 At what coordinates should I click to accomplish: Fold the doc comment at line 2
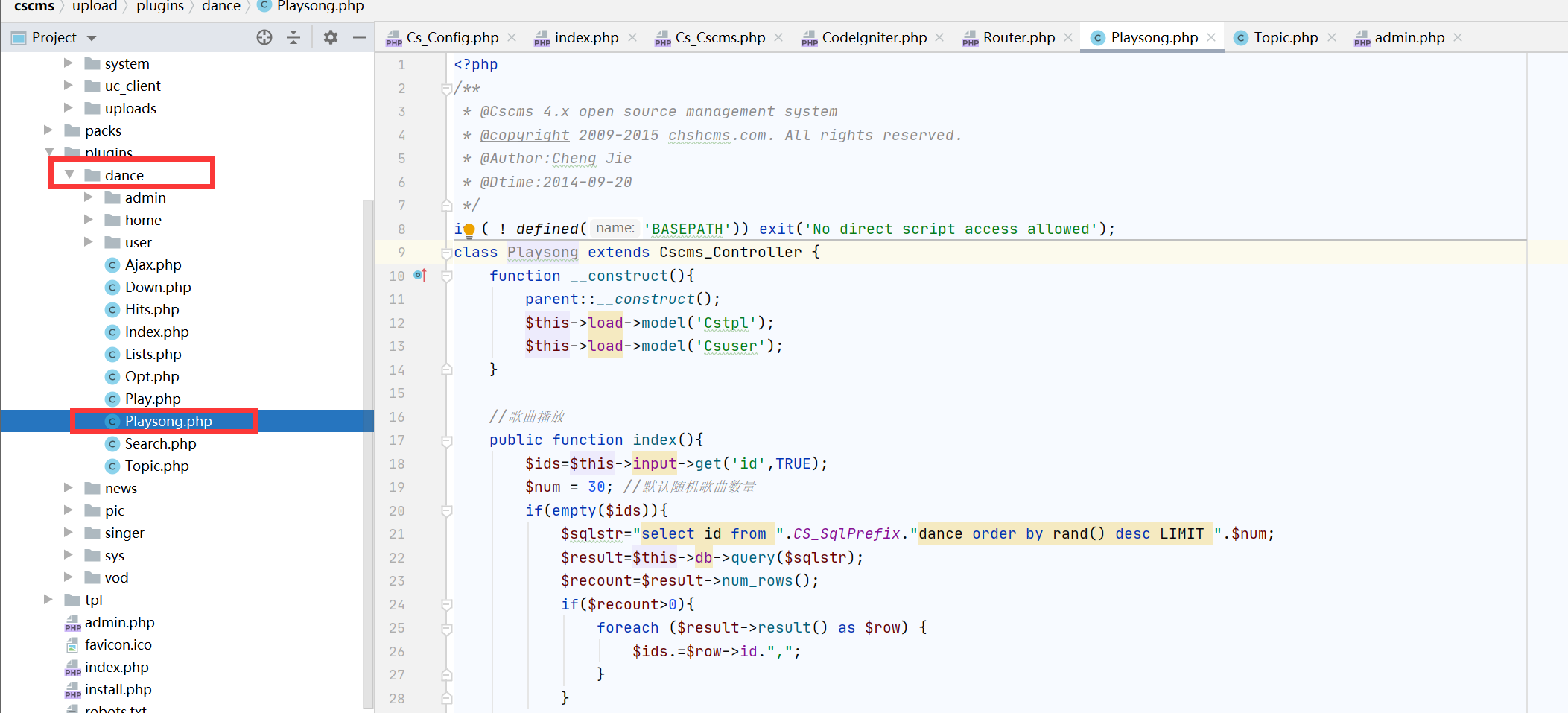446,89
